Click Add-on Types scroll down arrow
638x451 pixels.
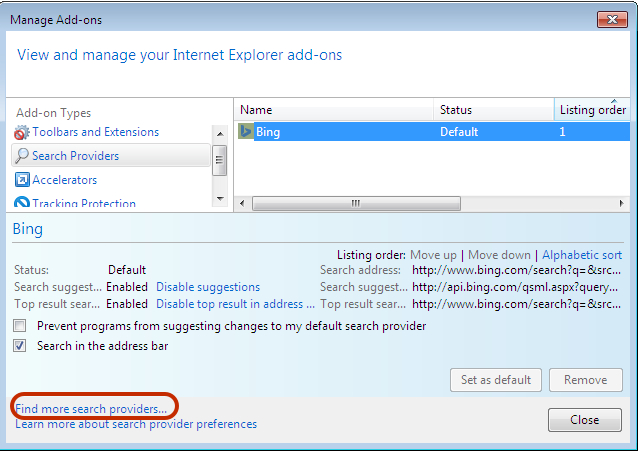tap(220, 199)
